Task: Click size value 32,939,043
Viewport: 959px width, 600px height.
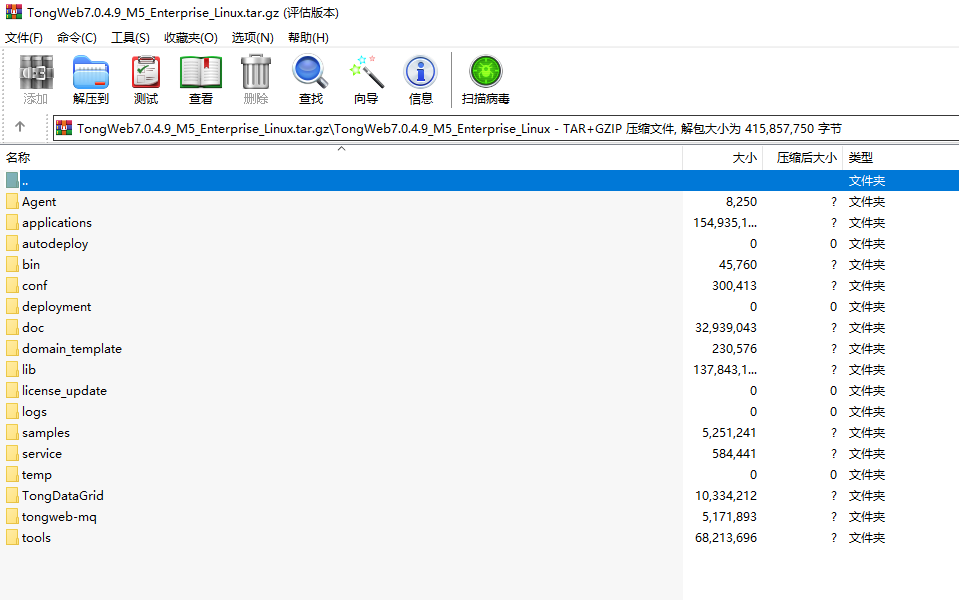Action: pyautogui.click(x=725, y=328)
